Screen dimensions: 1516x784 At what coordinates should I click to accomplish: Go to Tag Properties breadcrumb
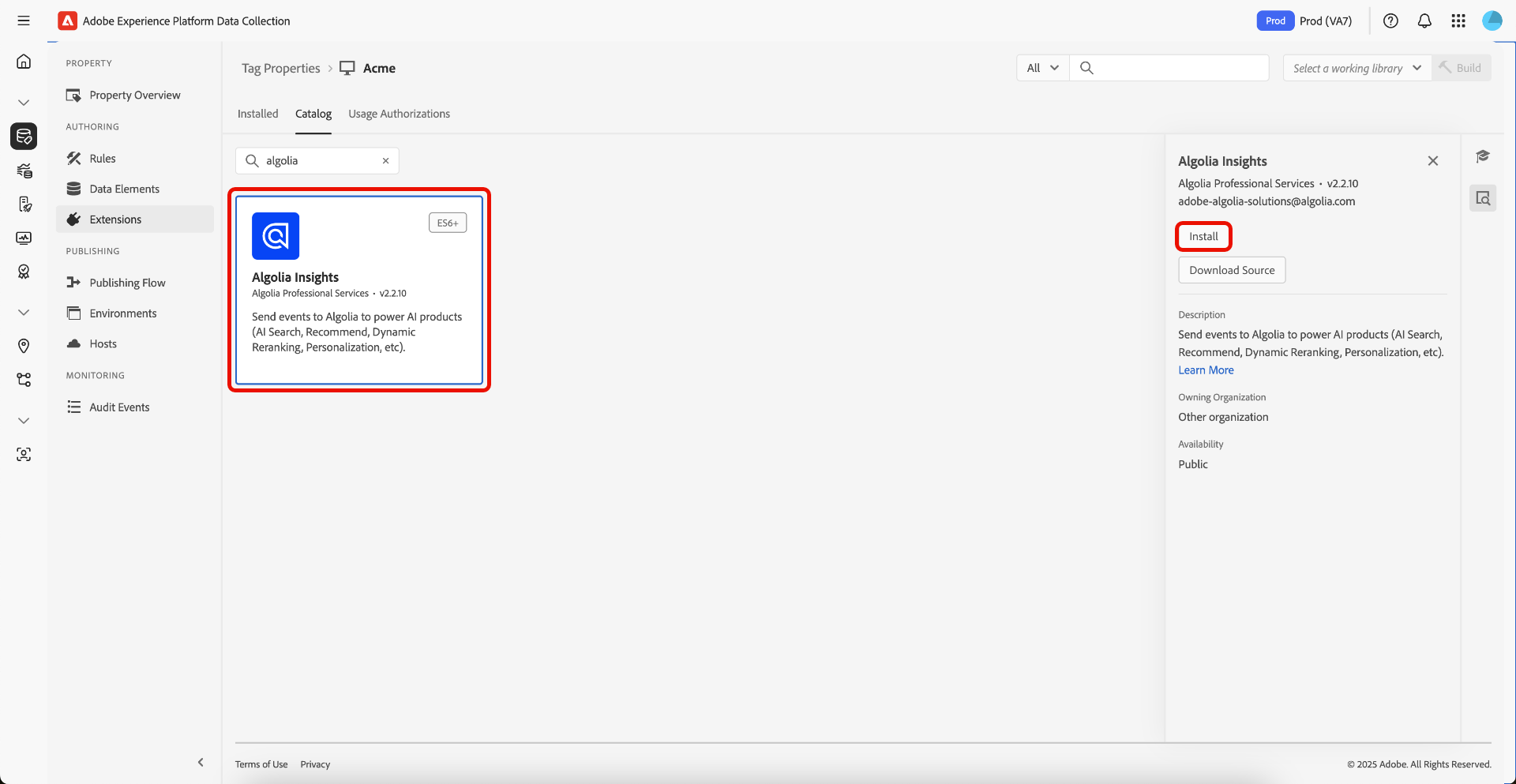click(x=281, y=69)
